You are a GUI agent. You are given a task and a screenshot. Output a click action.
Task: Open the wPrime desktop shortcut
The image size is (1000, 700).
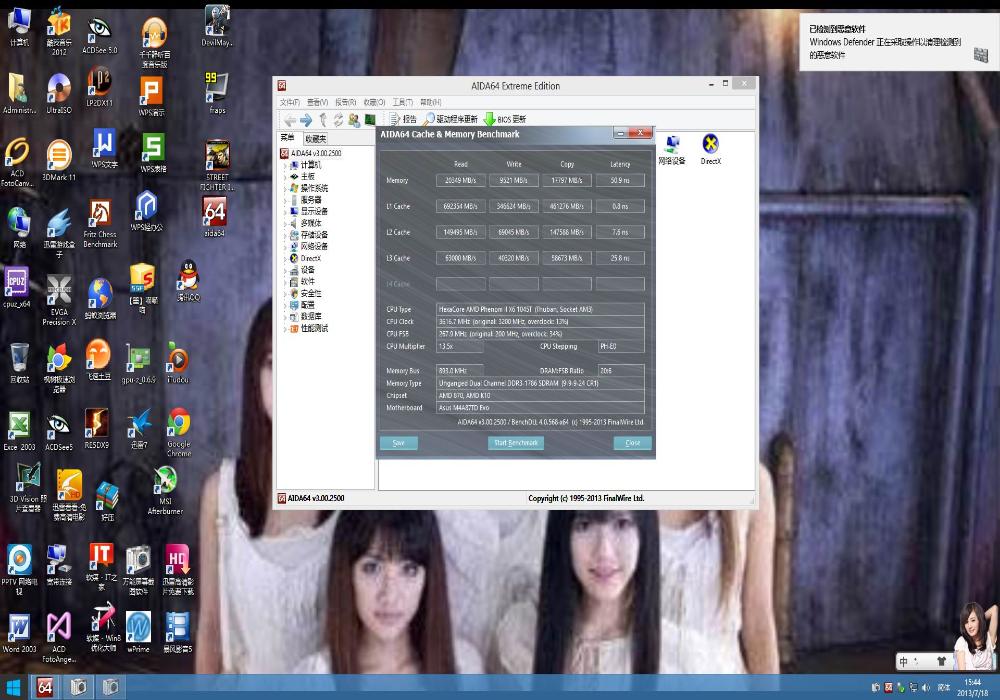tap(138, 632)
